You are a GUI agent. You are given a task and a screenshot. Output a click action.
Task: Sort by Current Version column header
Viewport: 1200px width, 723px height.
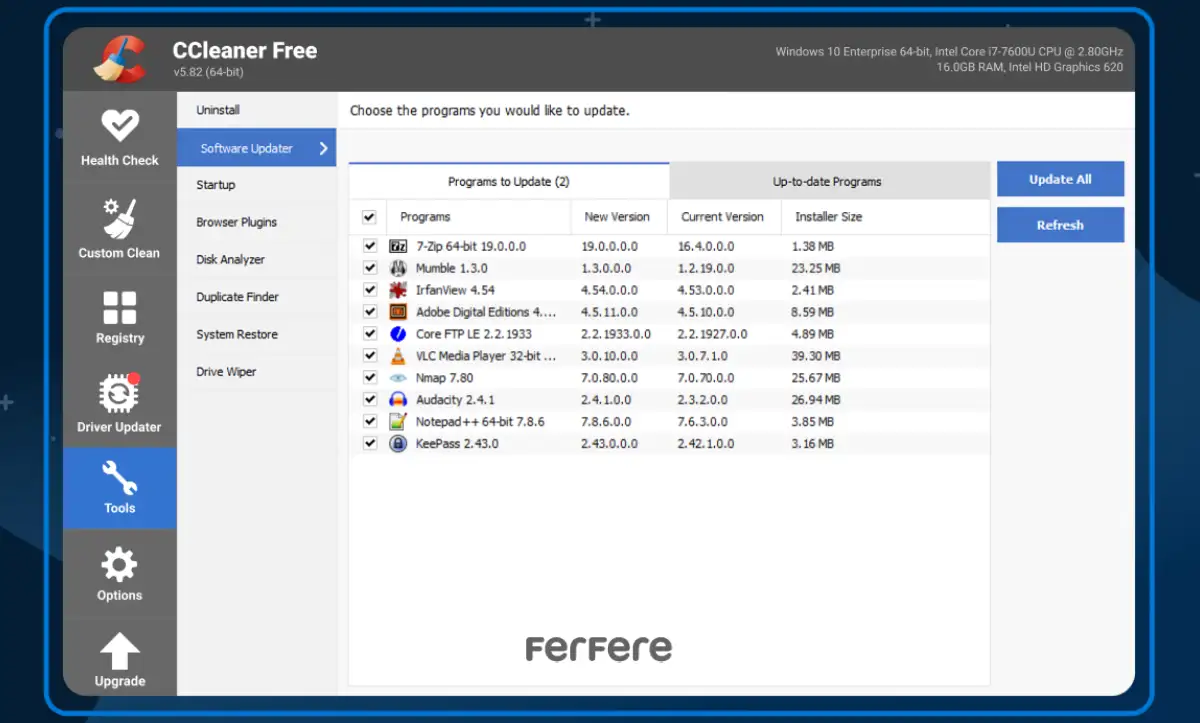pyautogui.click(x=723, y=217)
